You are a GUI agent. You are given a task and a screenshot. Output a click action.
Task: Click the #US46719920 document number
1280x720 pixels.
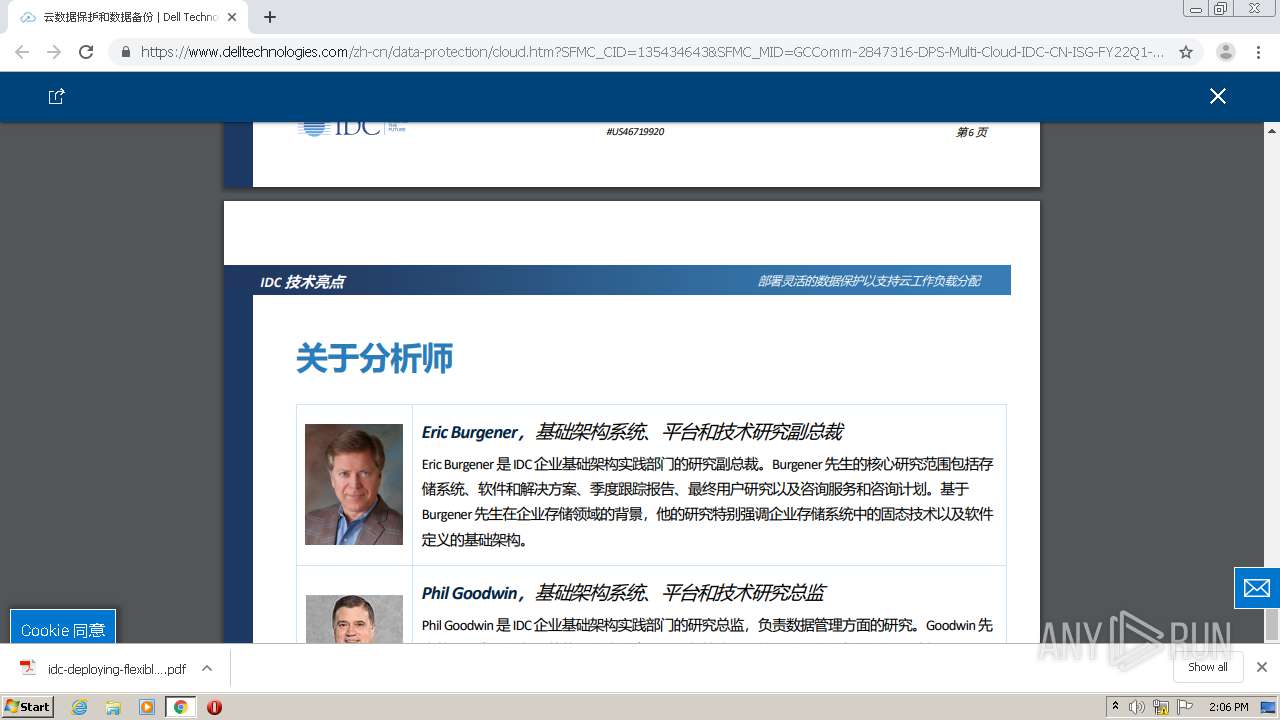[x=635, y=131]
